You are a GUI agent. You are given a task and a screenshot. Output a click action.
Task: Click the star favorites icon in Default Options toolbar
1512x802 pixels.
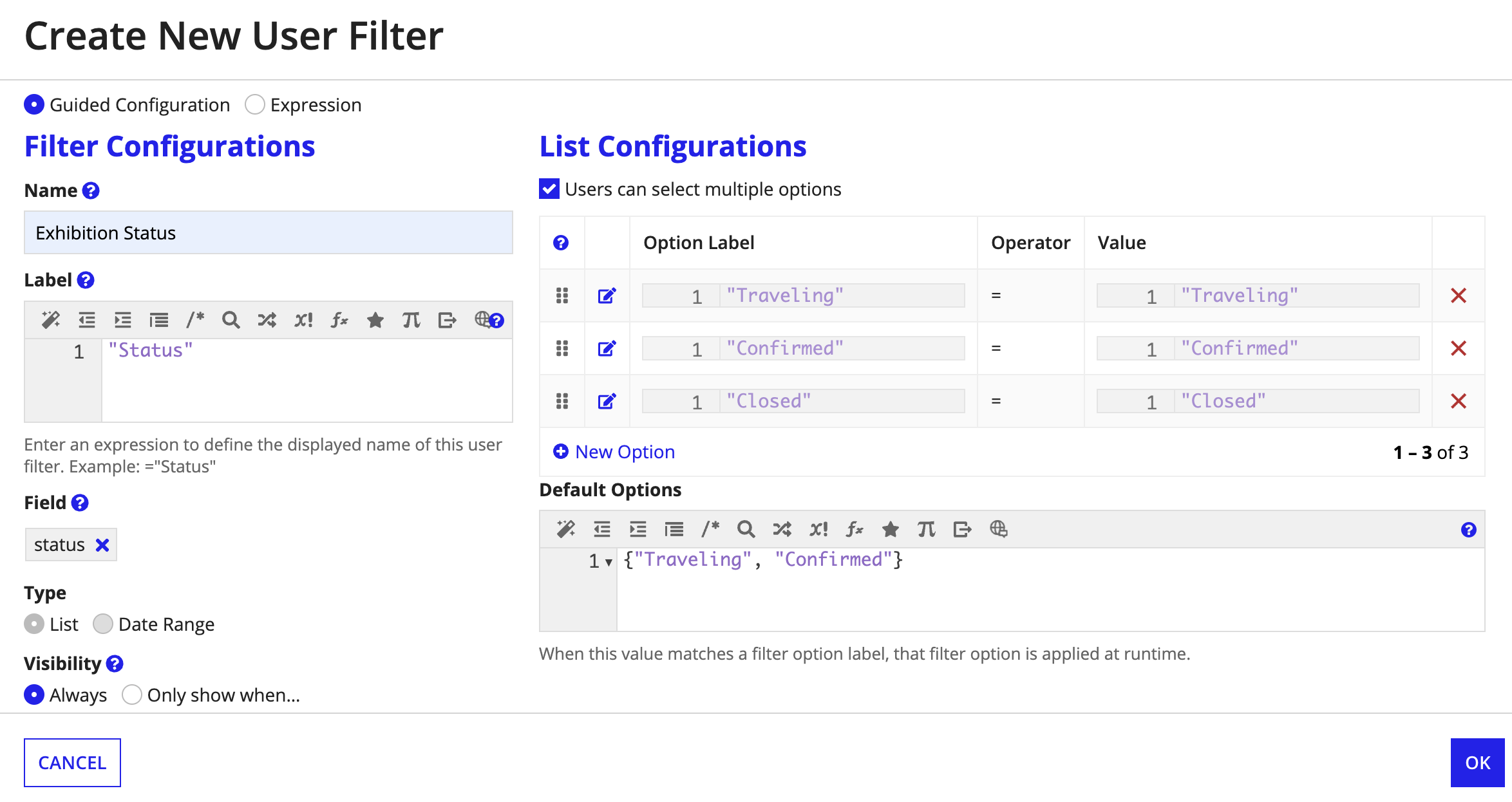pyautogui.click(x=890, y=529)
